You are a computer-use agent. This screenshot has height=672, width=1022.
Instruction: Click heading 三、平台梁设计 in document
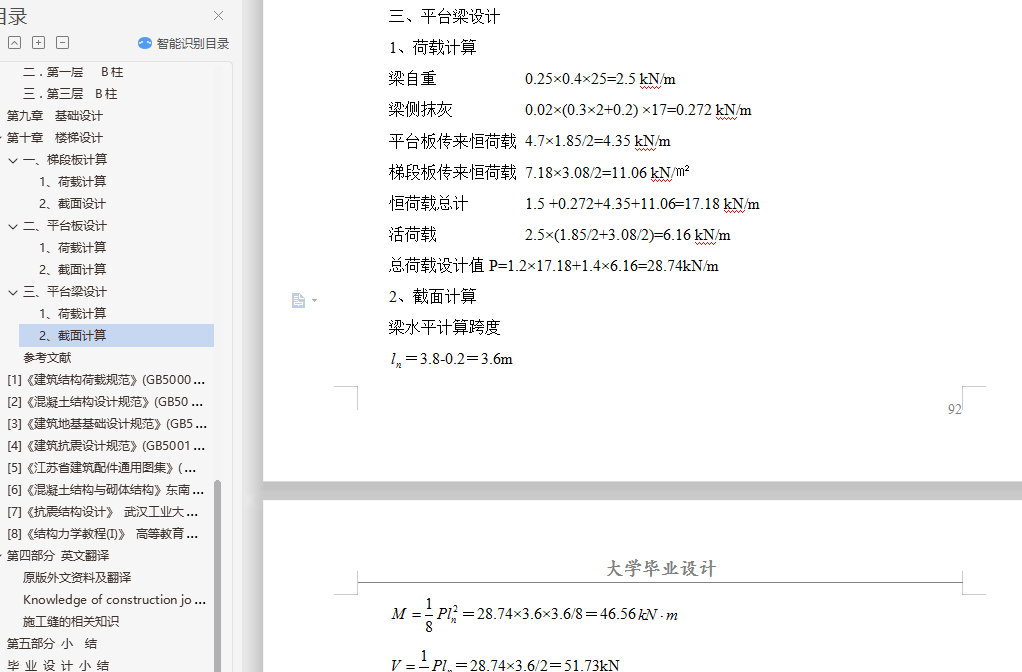point(444,16)
